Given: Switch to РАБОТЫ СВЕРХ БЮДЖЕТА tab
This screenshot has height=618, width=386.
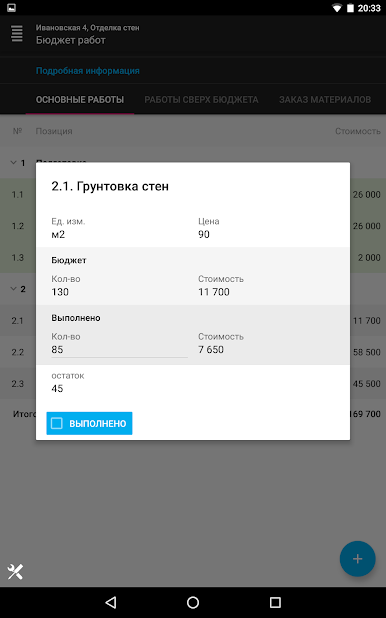Looking at the screenshot, I should [x=201, y=99].
